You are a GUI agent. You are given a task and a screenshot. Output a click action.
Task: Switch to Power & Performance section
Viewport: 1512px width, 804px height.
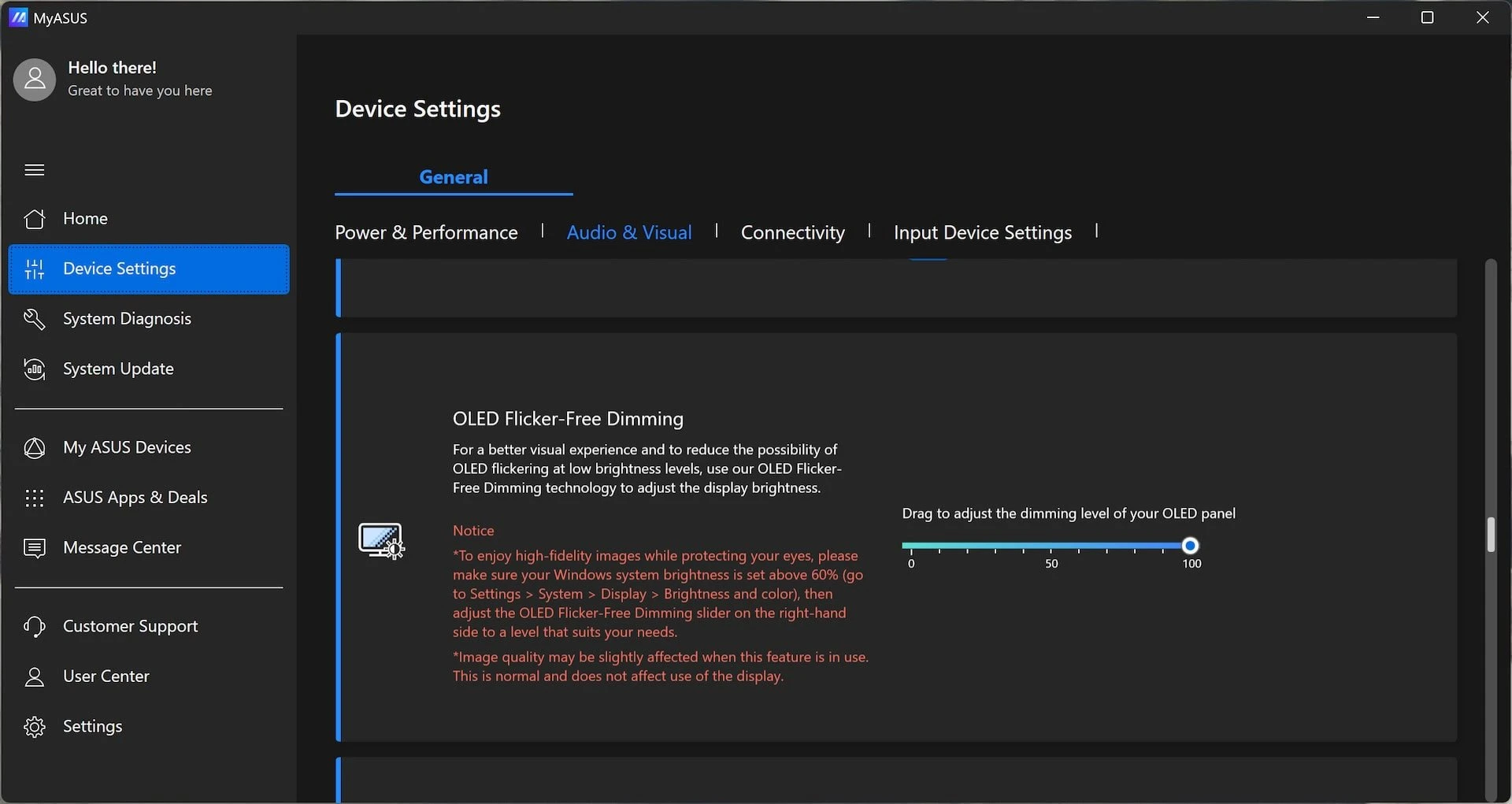[x=426, y=232]
